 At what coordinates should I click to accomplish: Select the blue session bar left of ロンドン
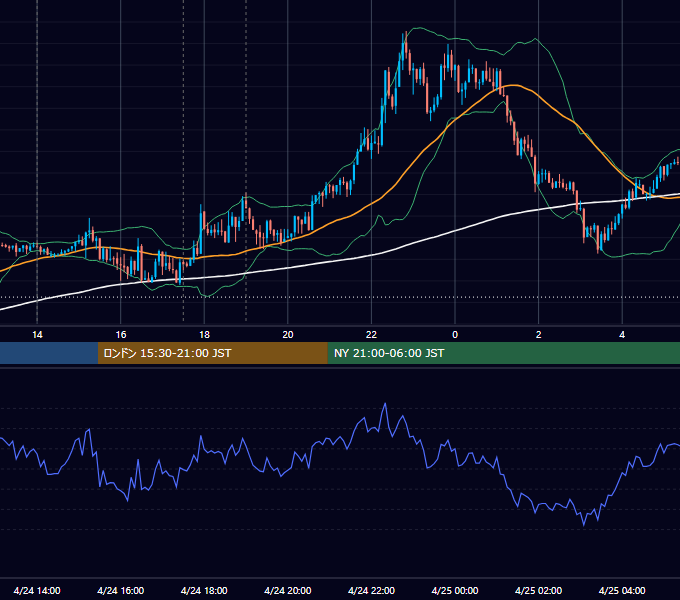point(49,353)
